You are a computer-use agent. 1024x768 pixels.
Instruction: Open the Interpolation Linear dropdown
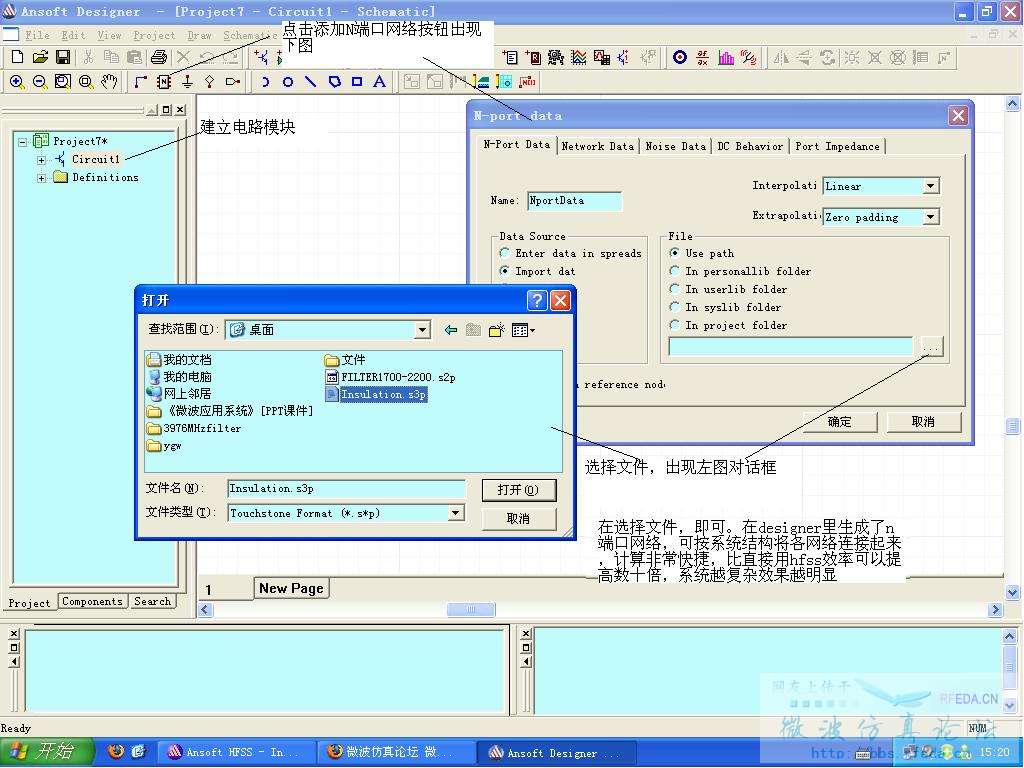pyautogui.click(x=931, y=186)
